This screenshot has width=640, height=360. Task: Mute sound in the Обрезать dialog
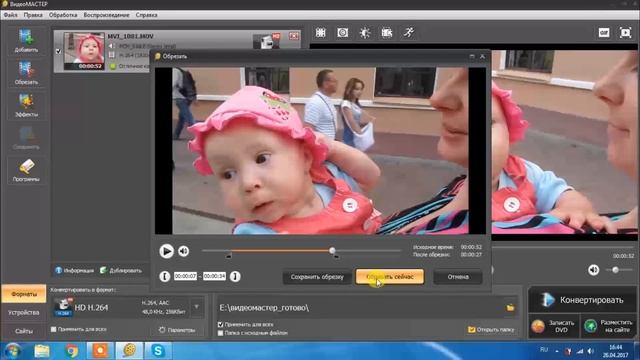click(x=184, y=251)
